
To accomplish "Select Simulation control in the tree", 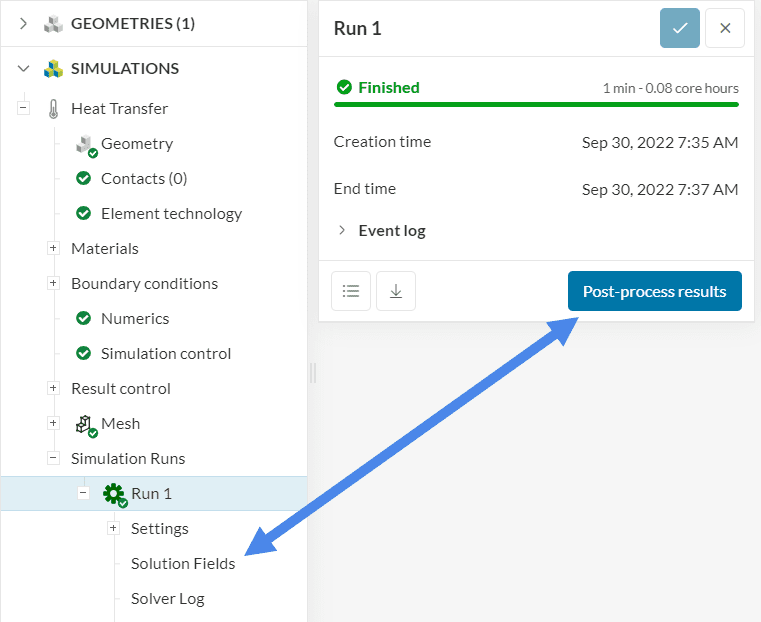I will pyautogui.click(x=165, y=354).
